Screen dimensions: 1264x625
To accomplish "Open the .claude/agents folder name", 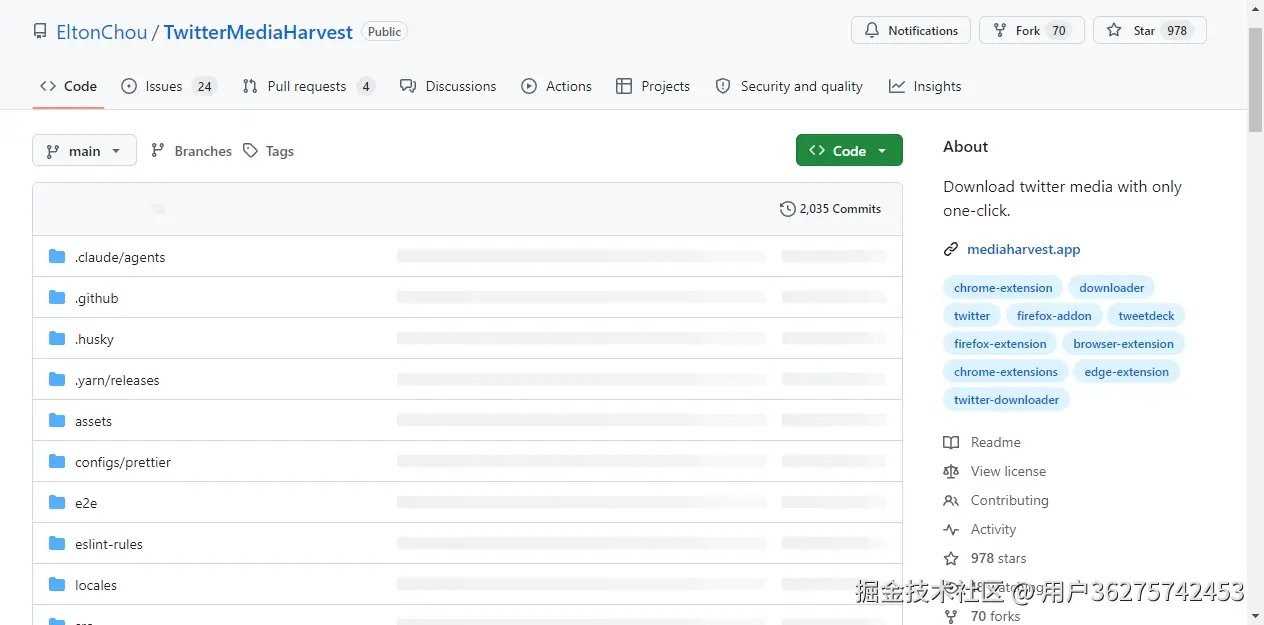I will [120, 257].
